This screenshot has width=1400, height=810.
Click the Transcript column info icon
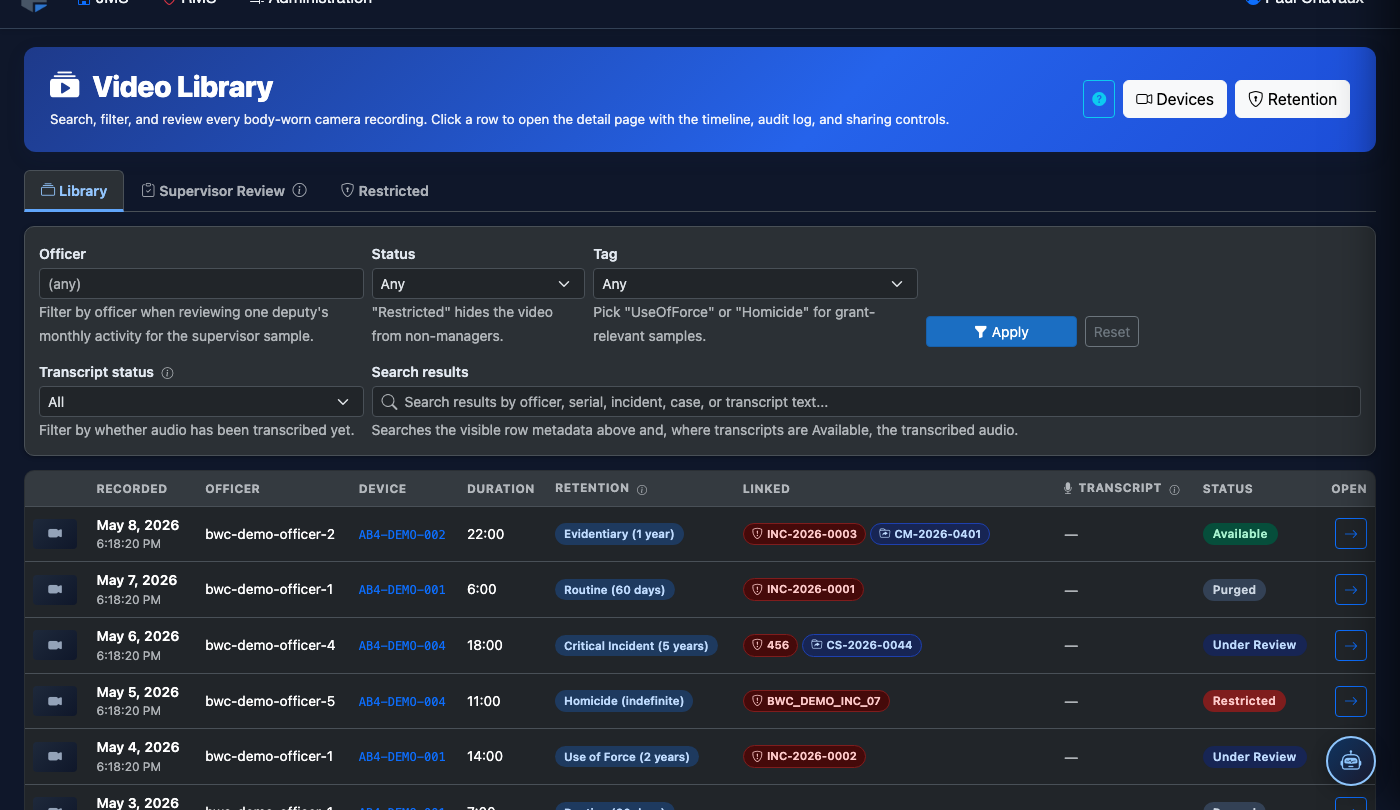coord(1174,490)
